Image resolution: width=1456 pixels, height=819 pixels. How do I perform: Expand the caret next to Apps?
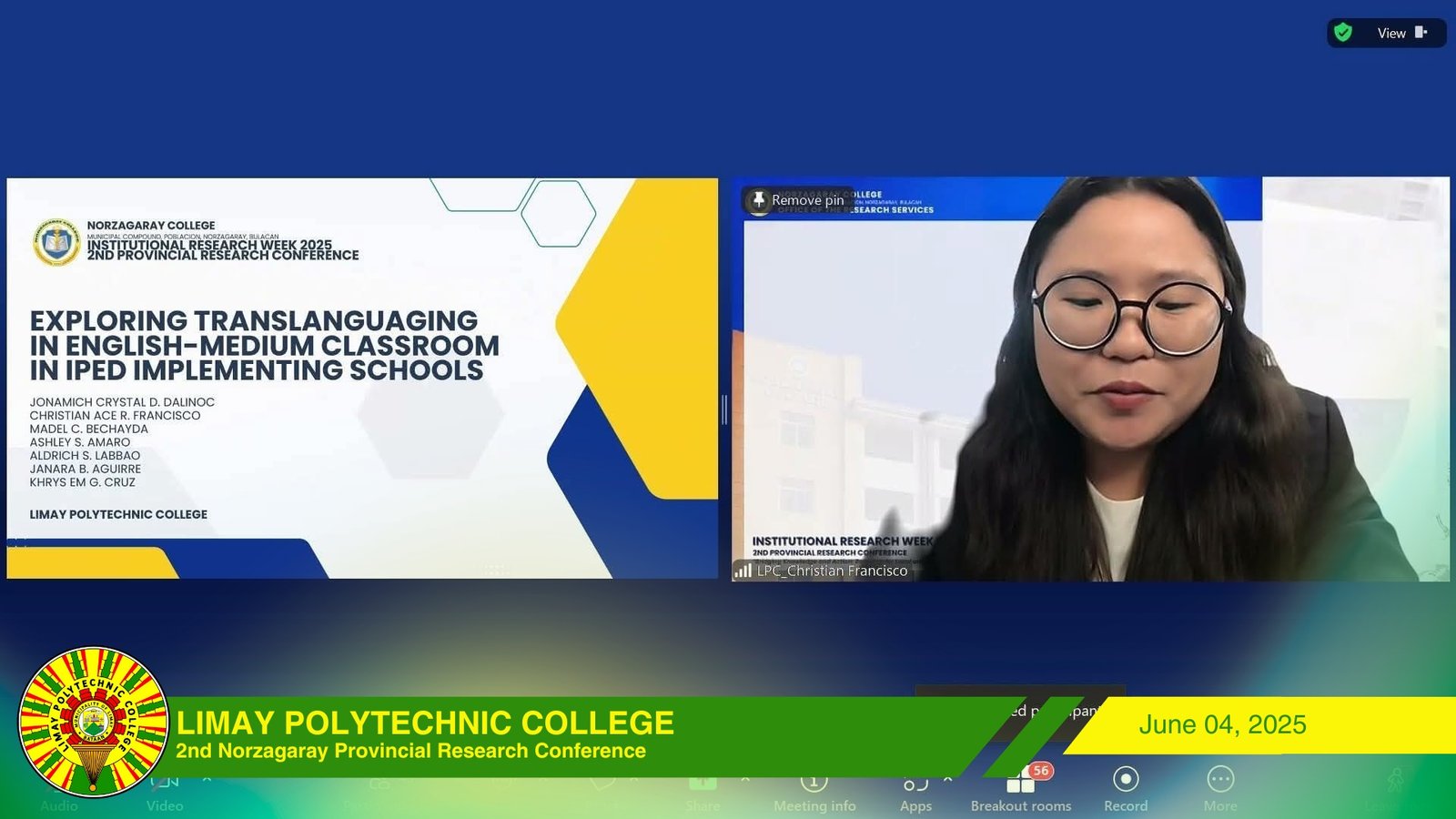[x=948, y=779]
